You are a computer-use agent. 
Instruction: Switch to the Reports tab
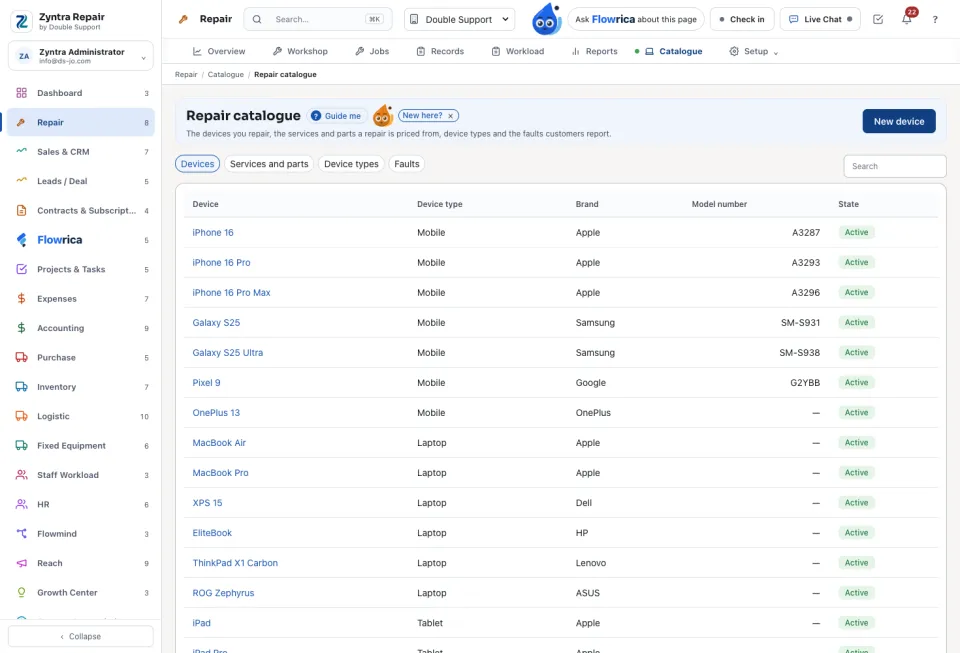tap(594, 51)
